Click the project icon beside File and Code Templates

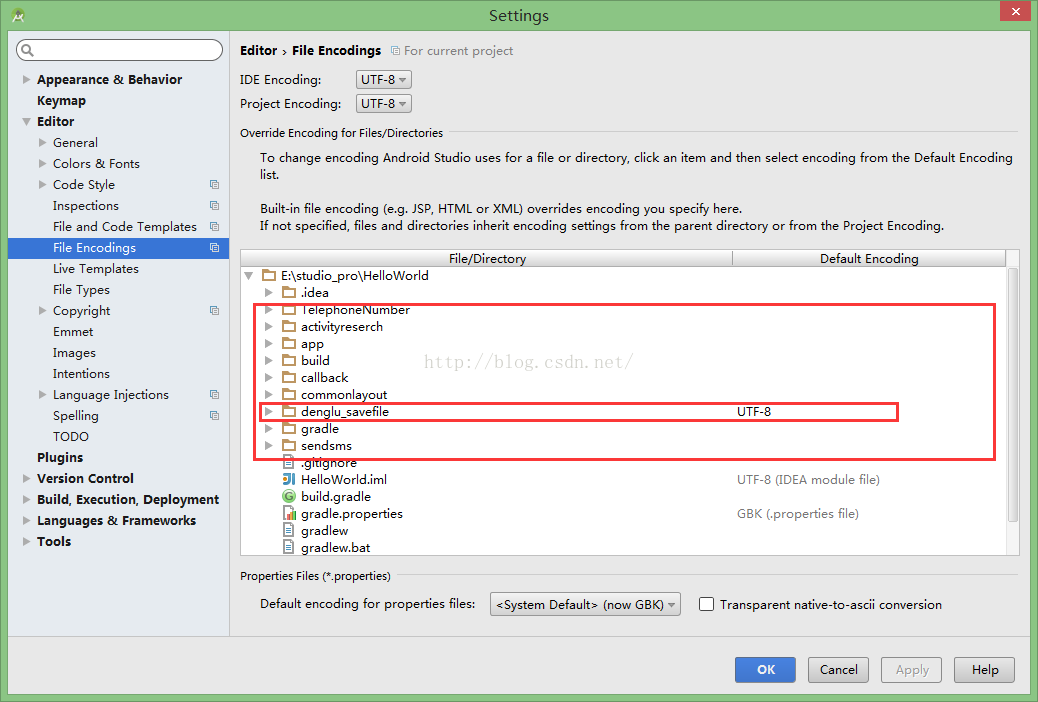[x=214, y=226]
